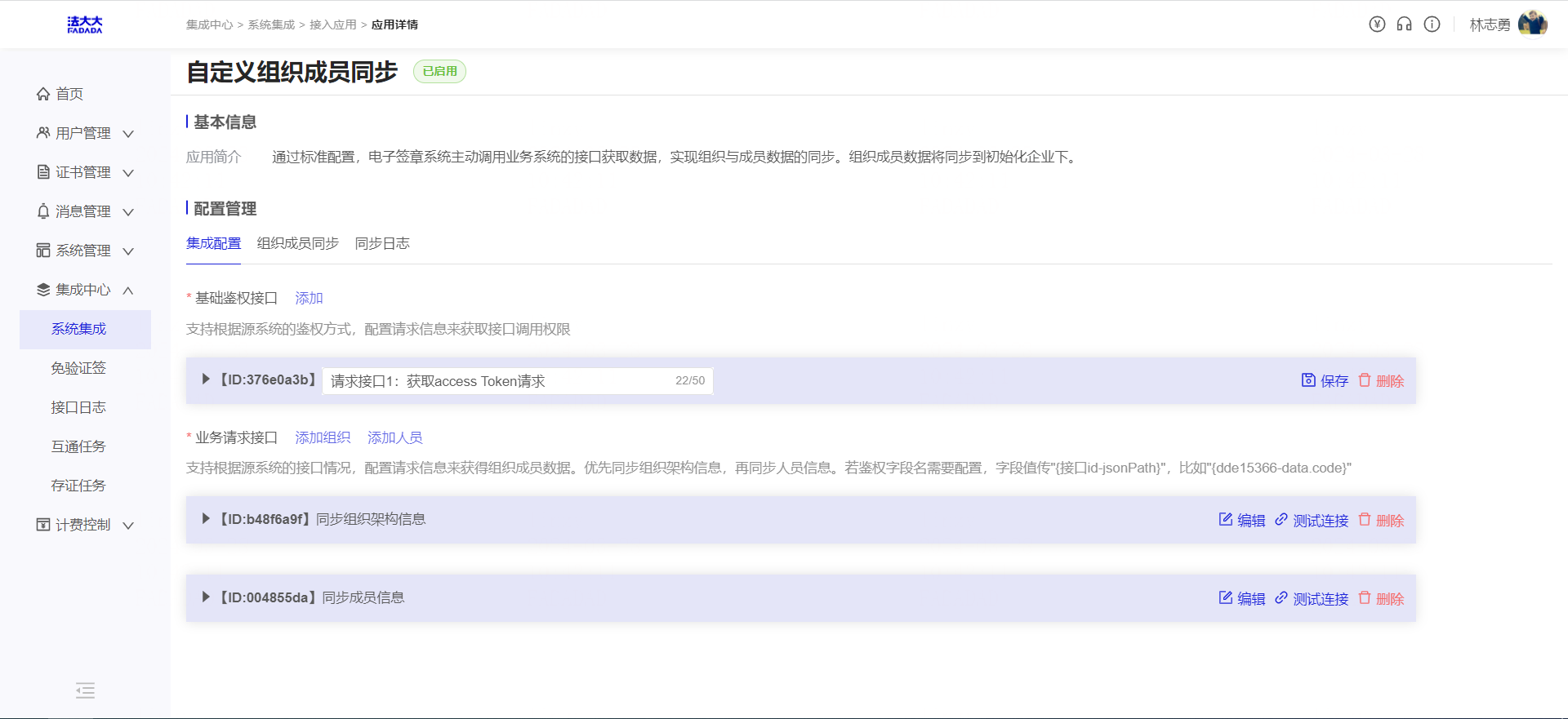Screen dimensions: 1568x719
Task: Click the 证书管理 document icon
Action: click(x=43, y=172)
